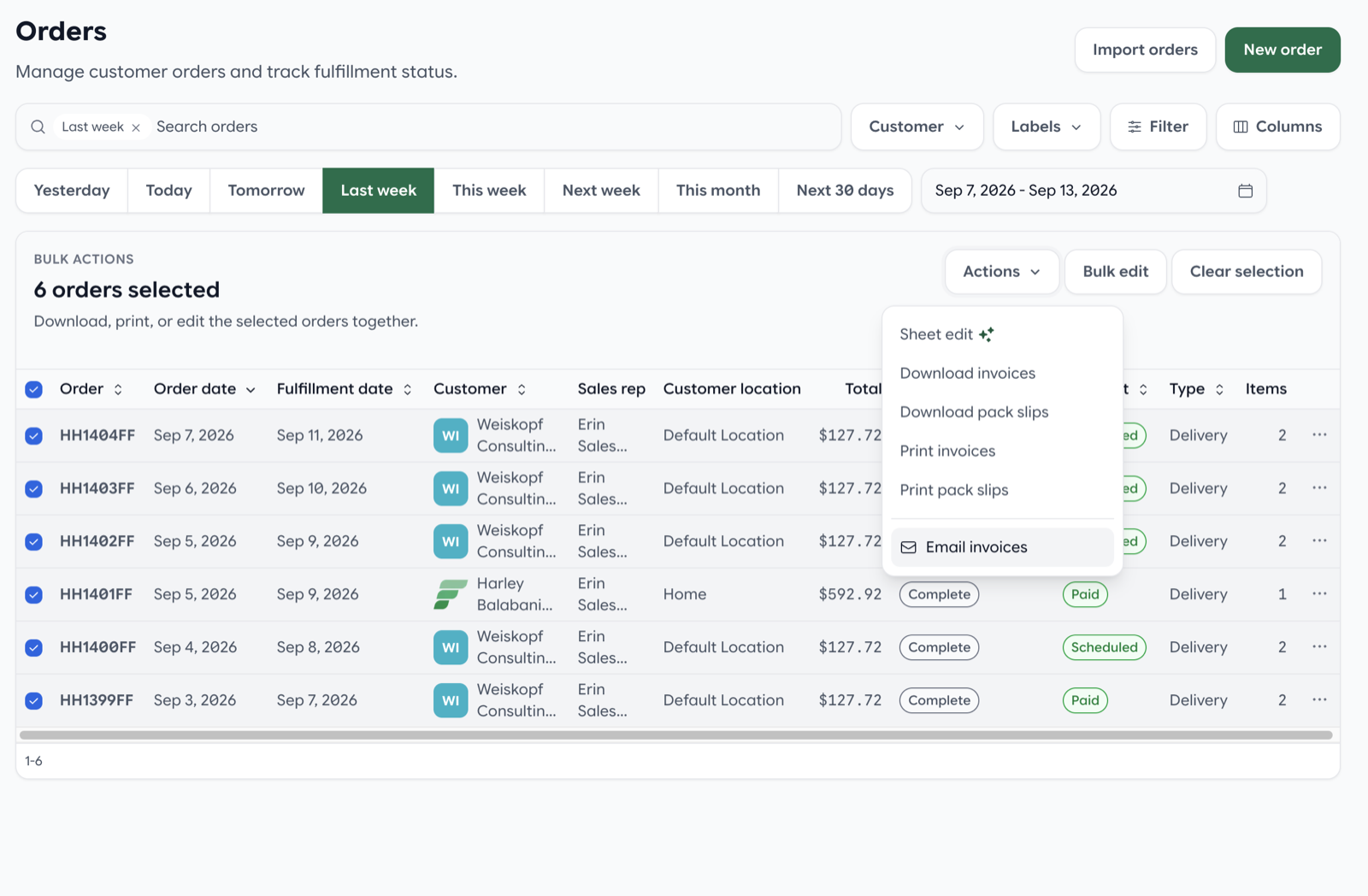This screenshot has height=896, width=1368.
Task: Click the horizontal table scrollbar
Action: click(675, 735)
